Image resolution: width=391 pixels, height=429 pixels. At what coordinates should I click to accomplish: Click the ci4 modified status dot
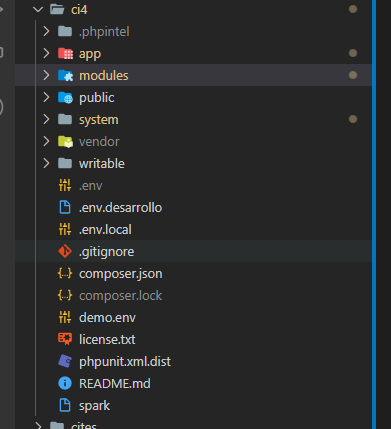353,9
